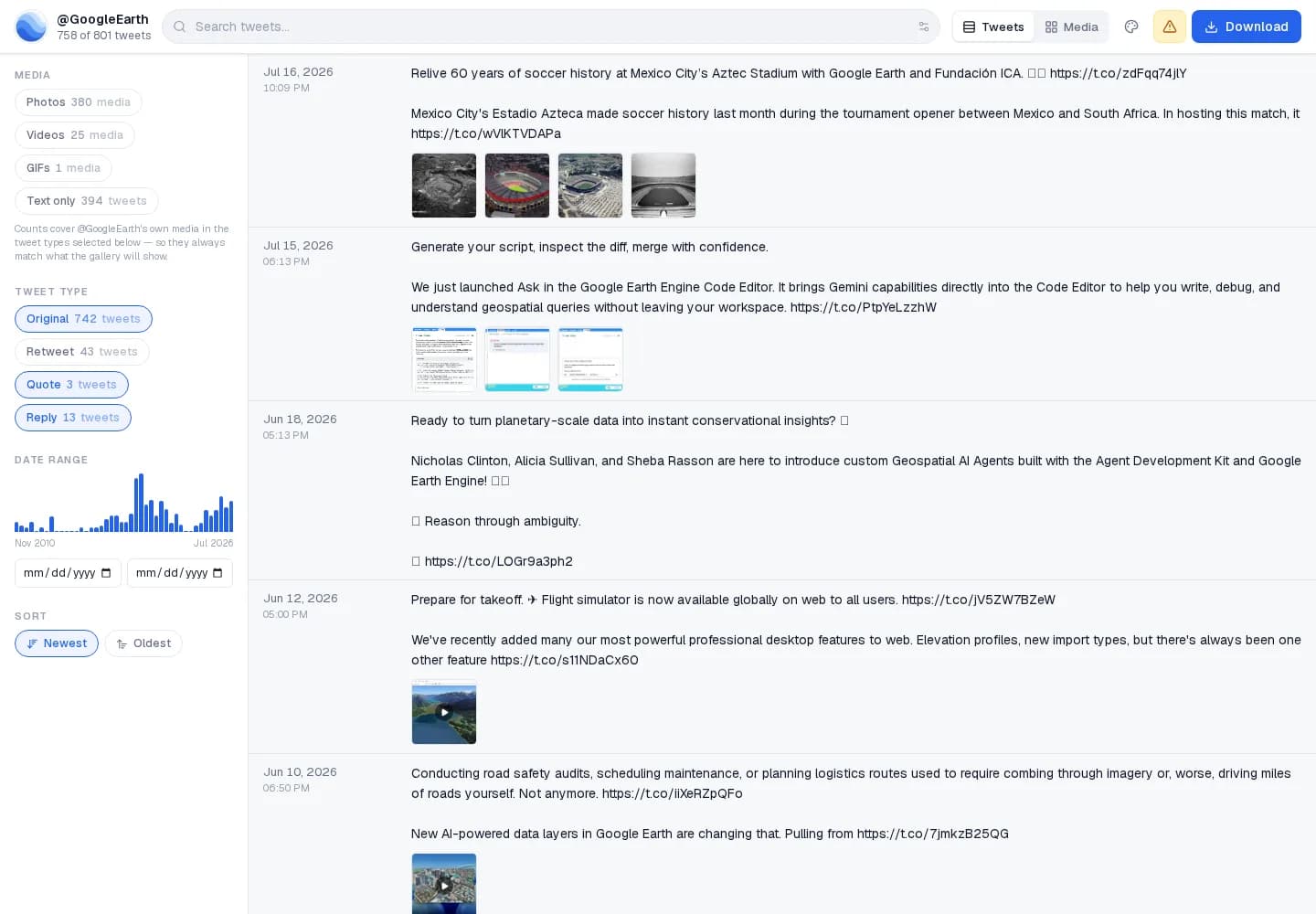Viewport: 1316px width, 914px height.
Task: Click the end date input field
Action: coord(180,573)
